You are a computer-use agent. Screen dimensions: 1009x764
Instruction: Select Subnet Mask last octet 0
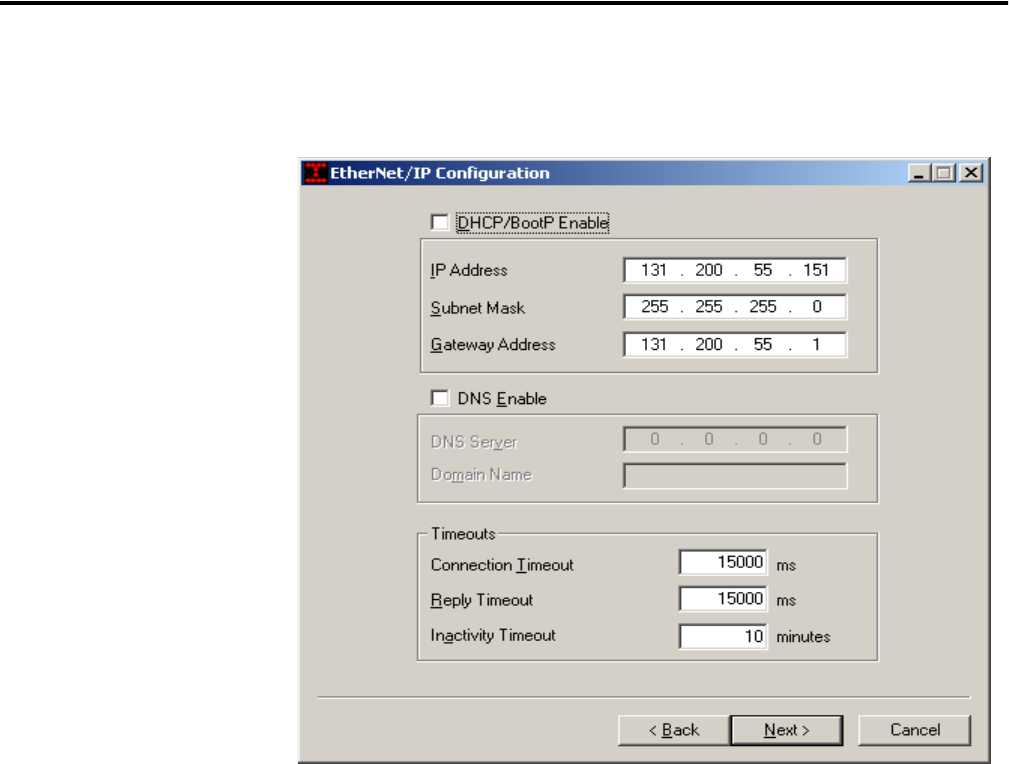coord(817,307)
